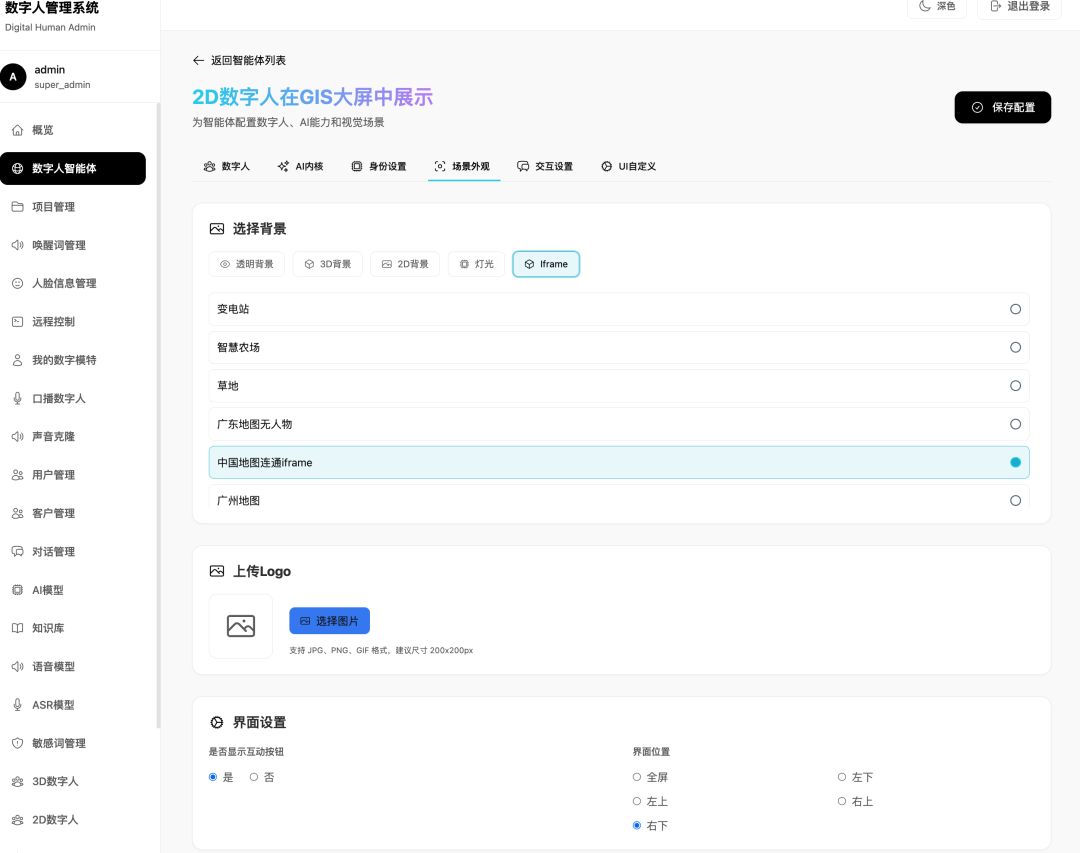Viewport: 1080px width, 853px height.
Task: Click the logout door icon
Action: point(995,6)
